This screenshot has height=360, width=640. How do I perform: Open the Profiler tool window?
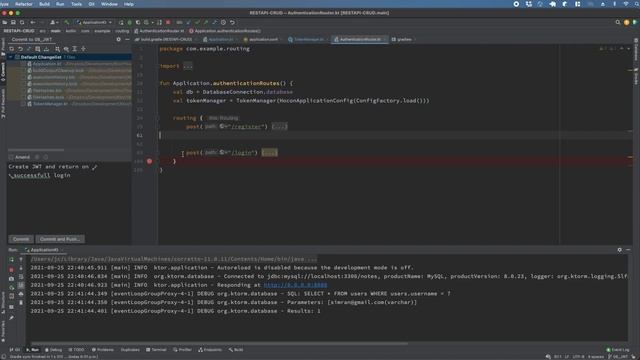182,350
